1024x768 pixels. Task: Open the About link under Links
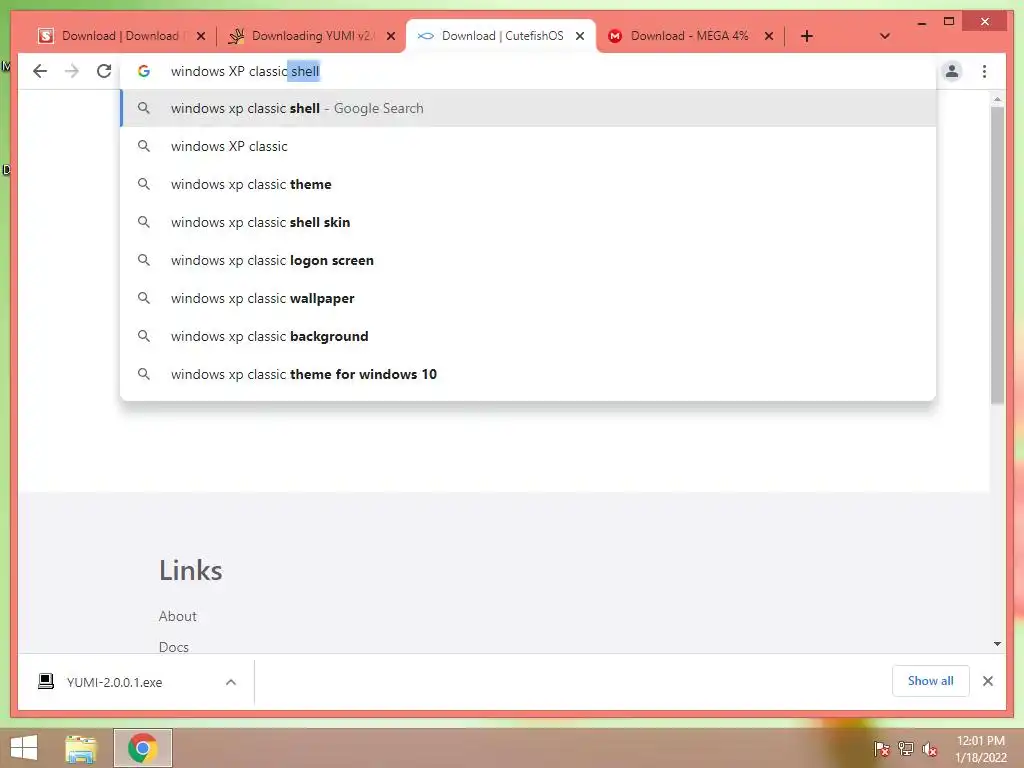pyautogui.click(x=178, y=616)
